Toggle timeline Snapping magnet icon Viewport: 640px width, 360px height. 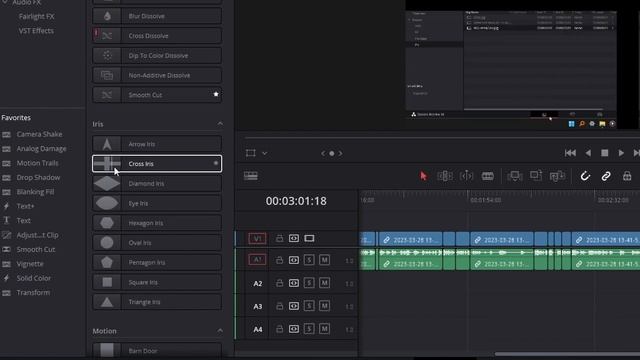pos(585,176)
